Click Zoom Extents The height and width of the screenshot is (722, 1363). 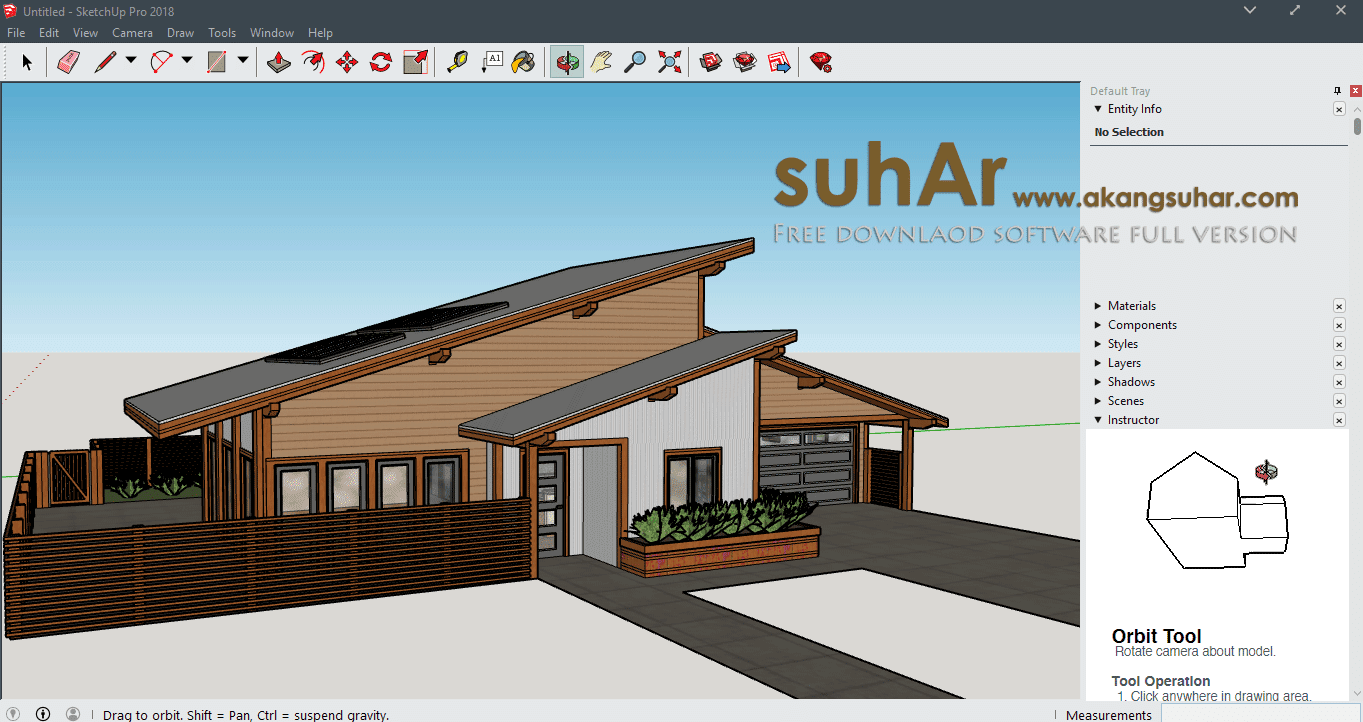point(669,62)
